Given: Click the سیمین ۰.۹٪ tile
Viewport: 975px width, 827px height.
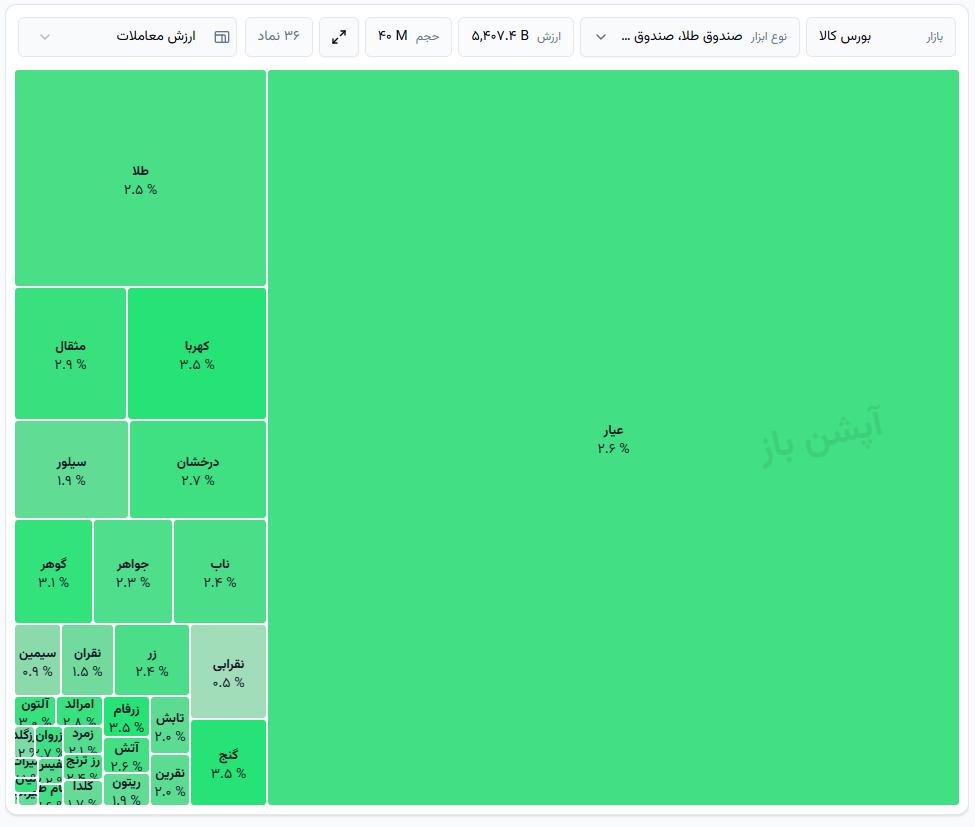Looking at the screenshot, I should click(37, 660).
